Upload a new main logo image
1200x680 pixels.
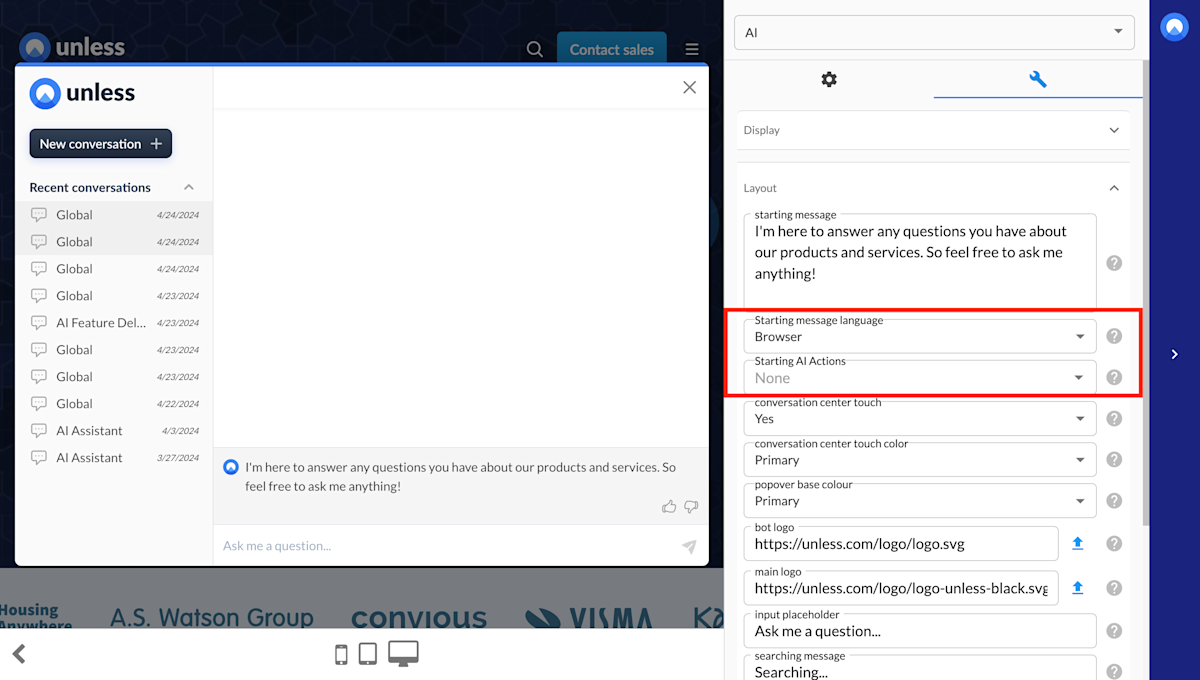[x=1077, y=588]
